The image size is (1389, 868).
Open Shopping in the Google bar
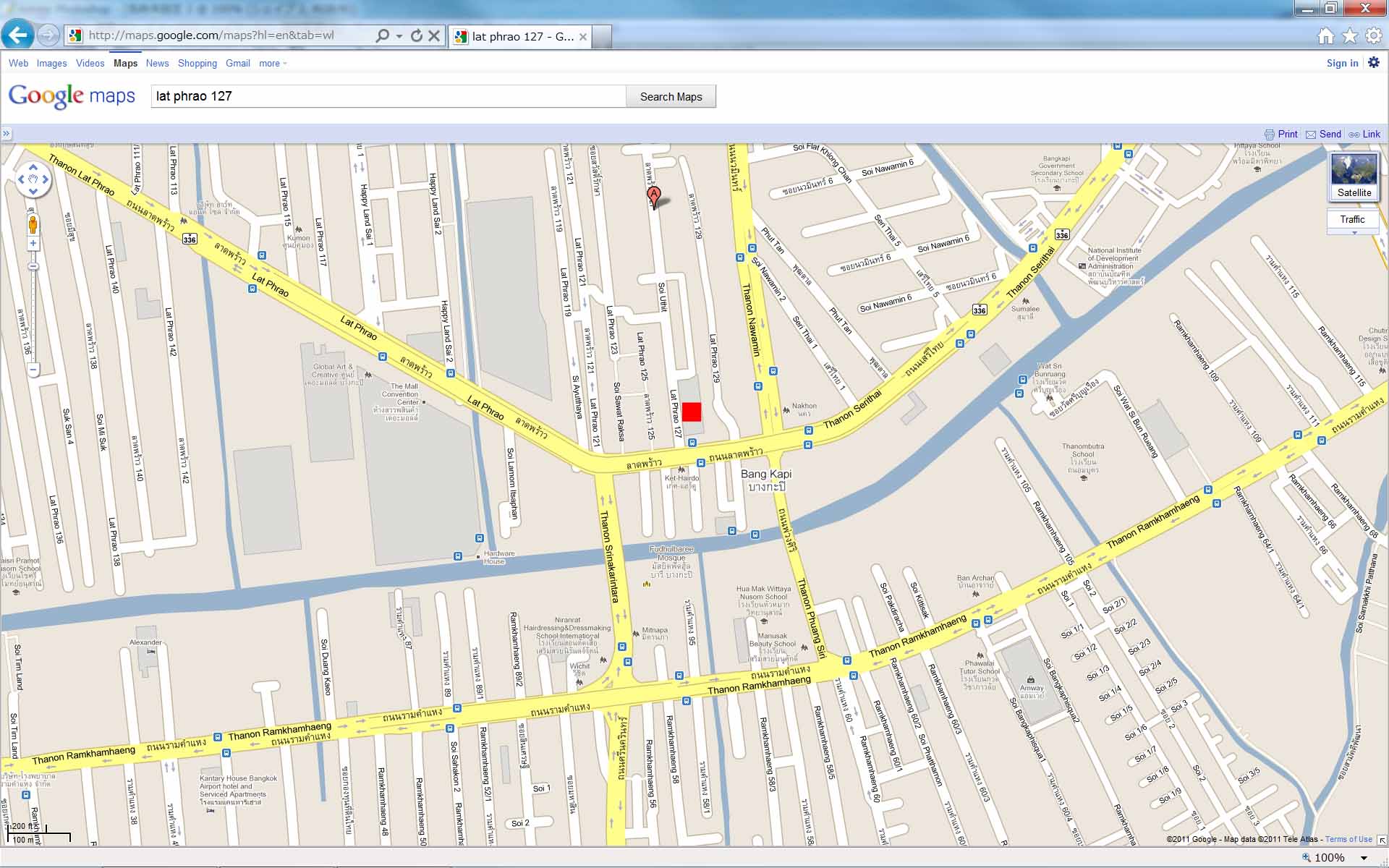pyautogui.click(x=197, y=63)
